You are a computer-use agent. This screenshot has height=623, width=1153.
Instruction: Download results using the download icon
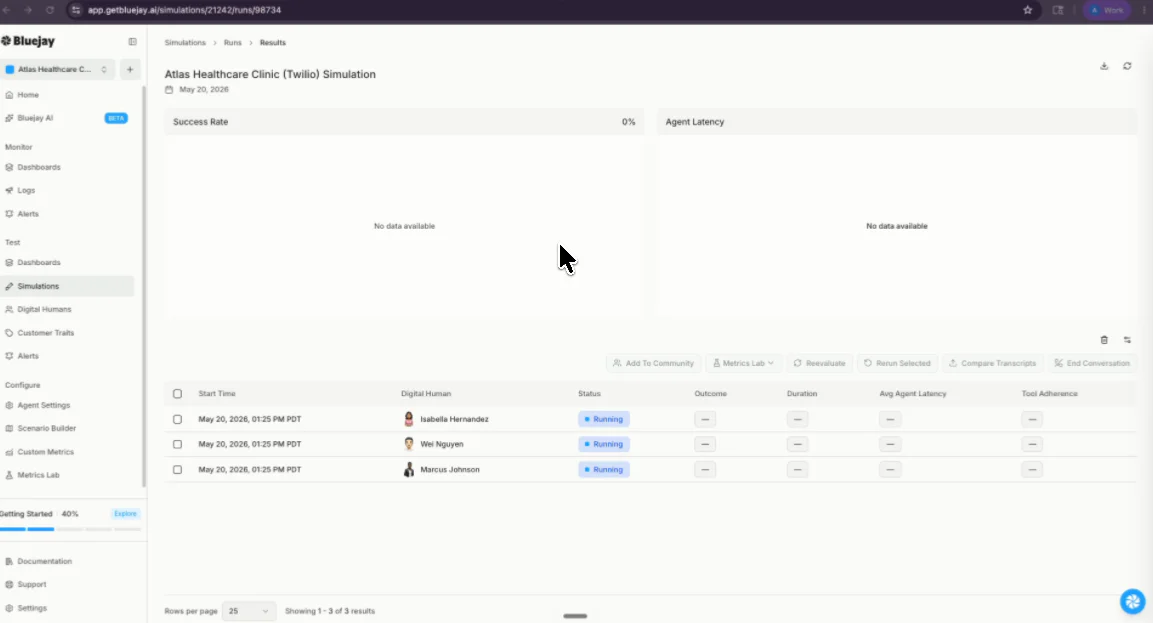1104,66
